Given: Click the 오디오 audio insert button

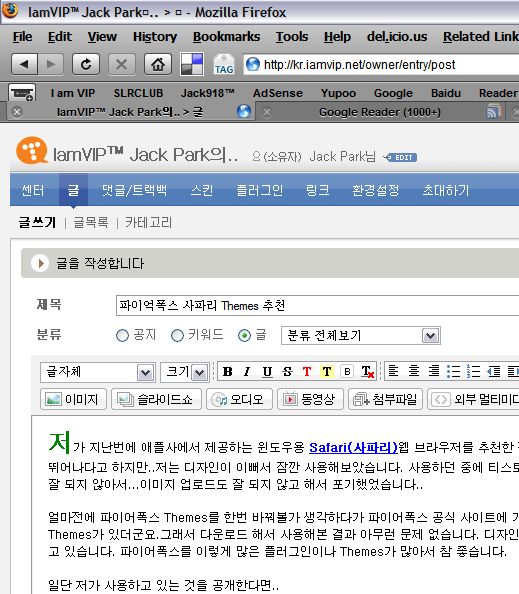Looking at the screenshot, I should [239, 399].
